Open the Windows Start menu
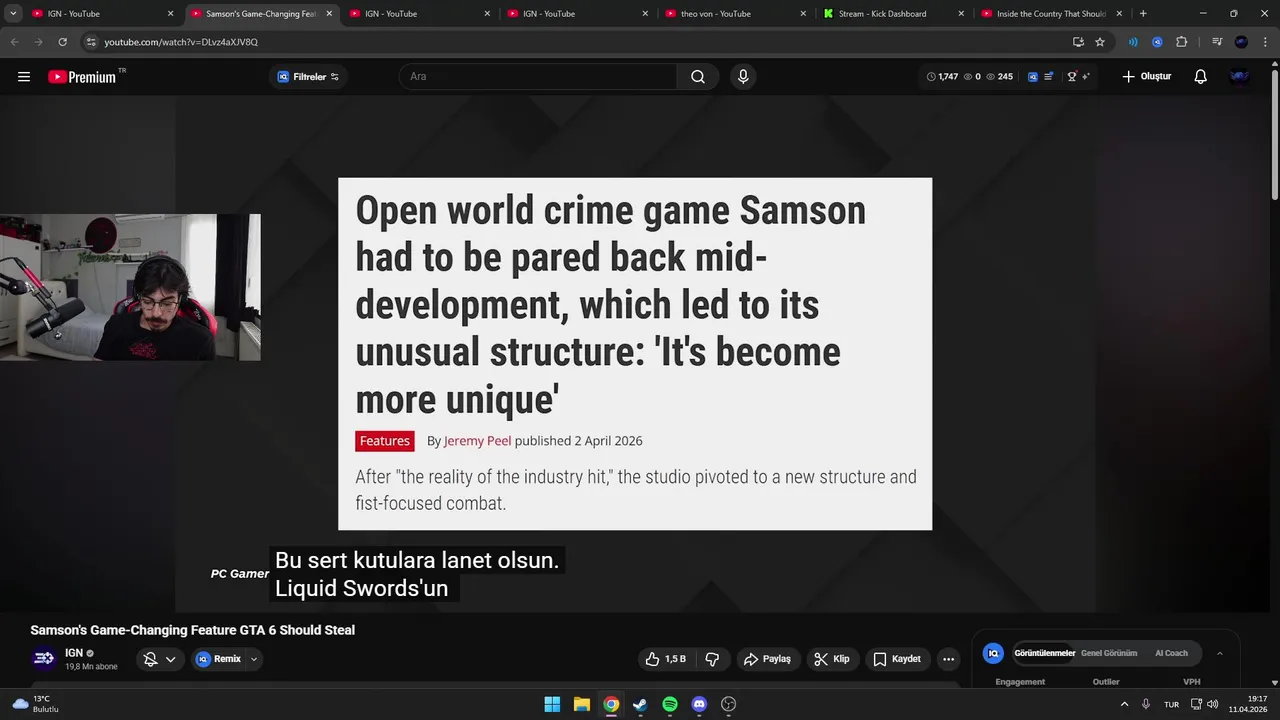Screen dimensions: 1280x720 552,704
